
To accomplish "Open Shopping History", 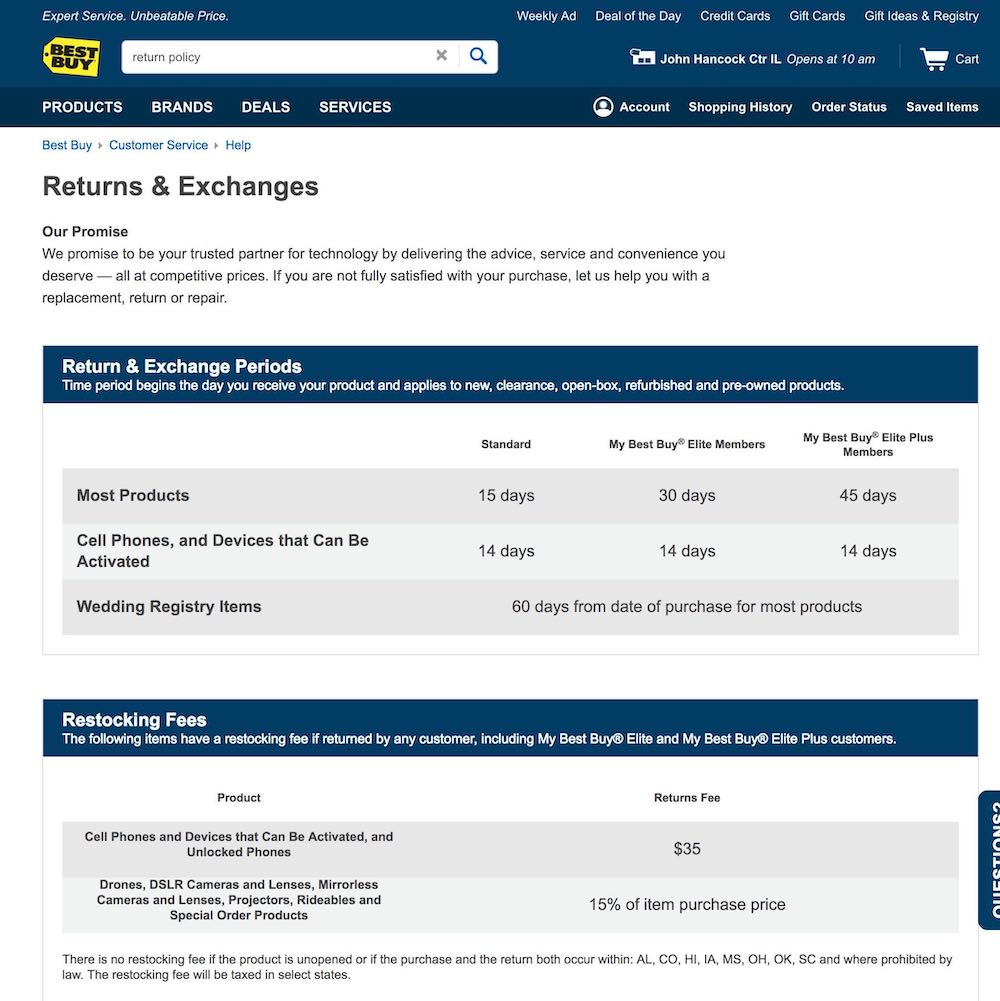I will pyautogui.click(x=740, y=107).
